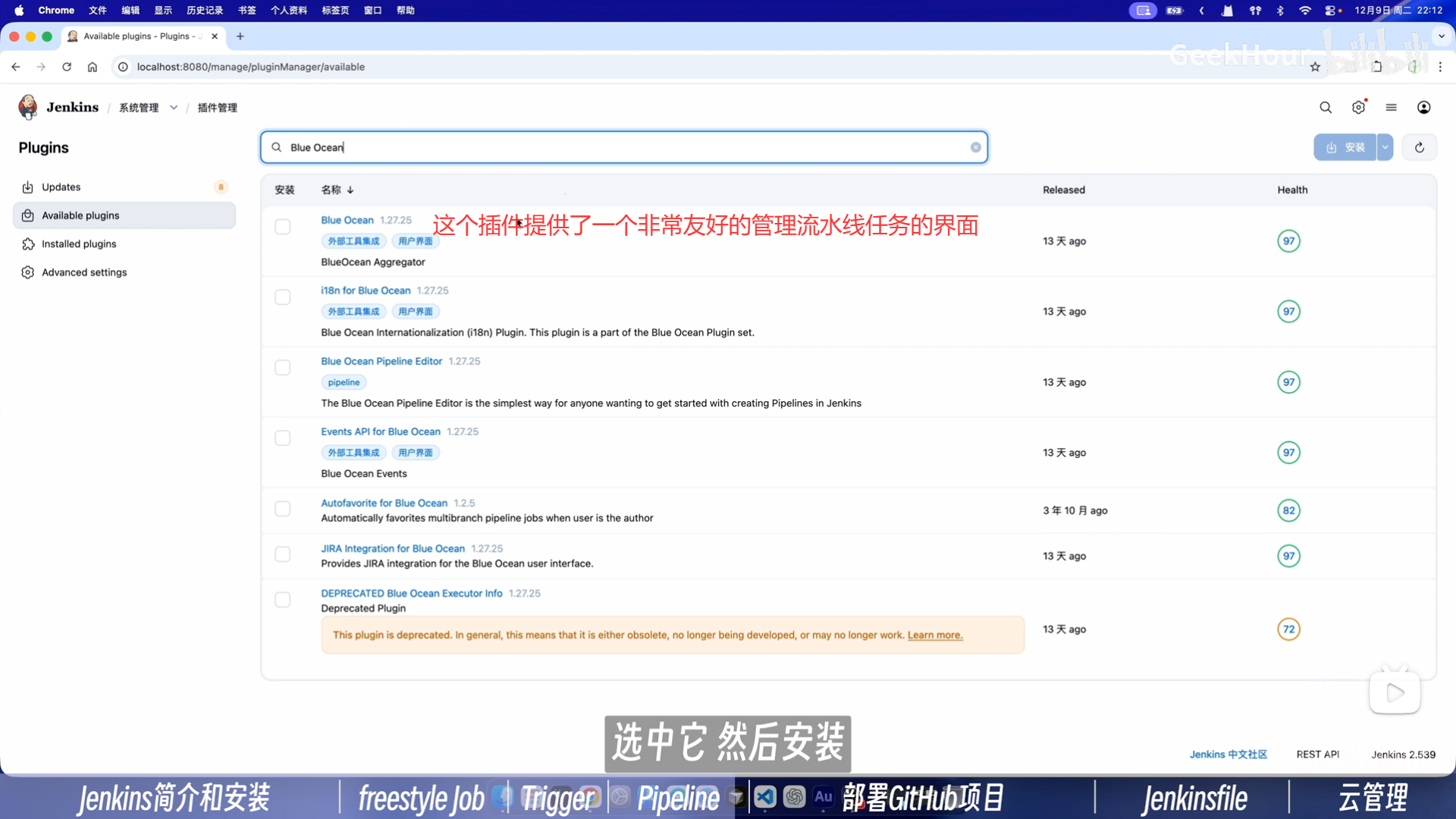1456x819 pixels.
Task: Open the Manage Jenkins gear icon
Action: [x=1358, y=108]
